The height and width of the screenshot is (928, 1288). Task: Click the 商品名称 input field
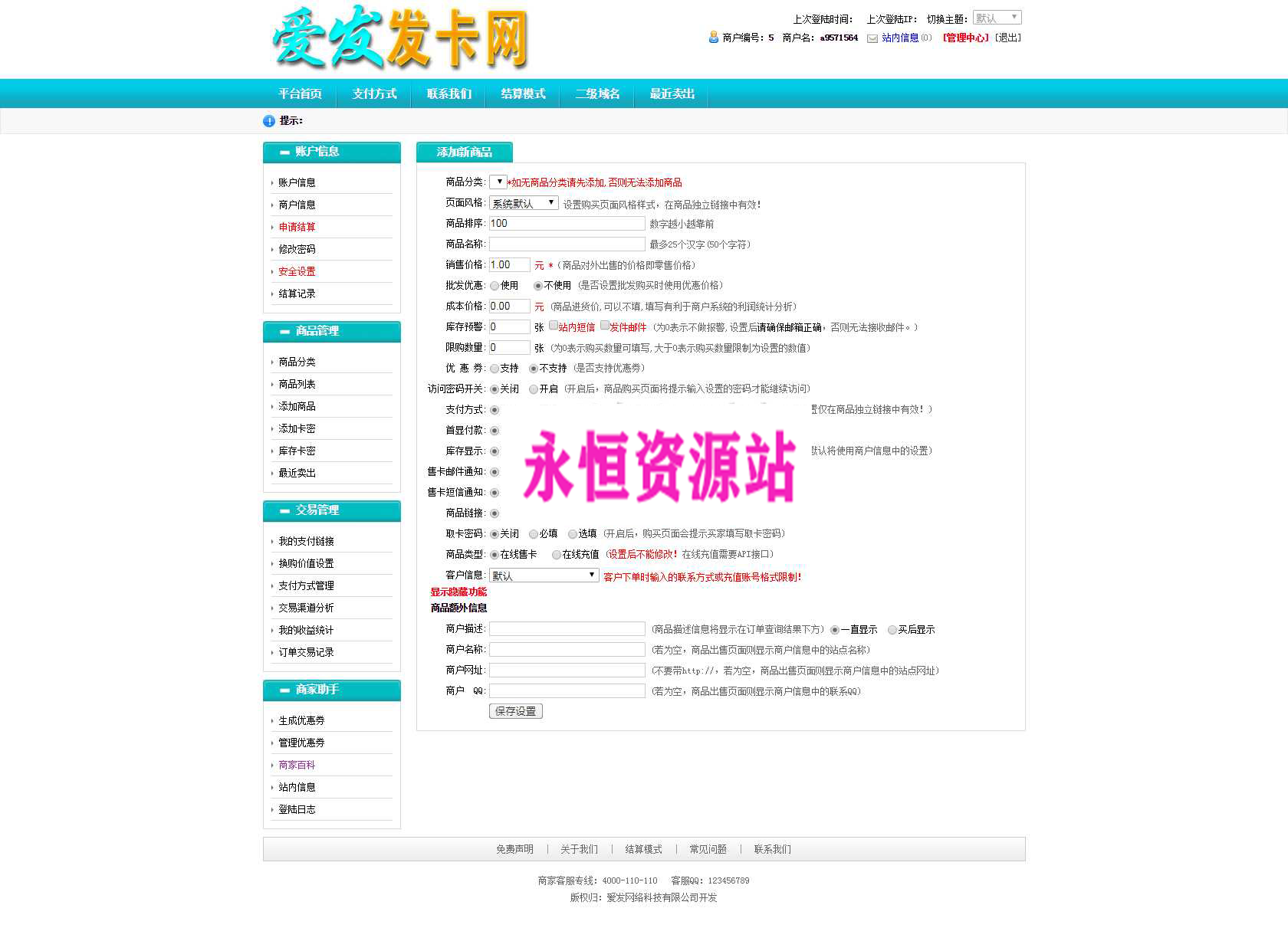point(567,244)
